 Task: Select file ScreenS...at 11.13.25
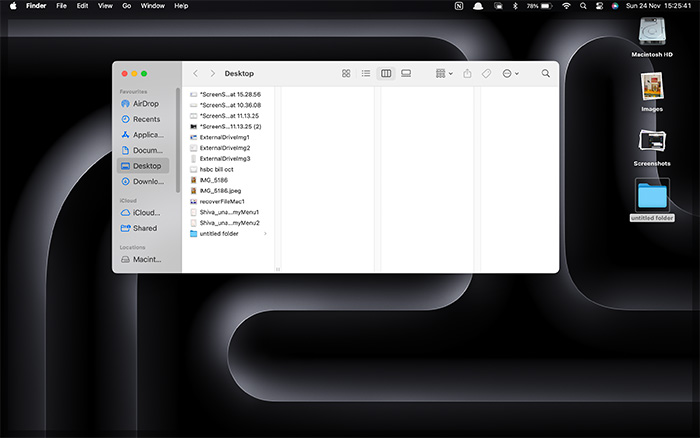pyautogui.click(x=229, y=116)
